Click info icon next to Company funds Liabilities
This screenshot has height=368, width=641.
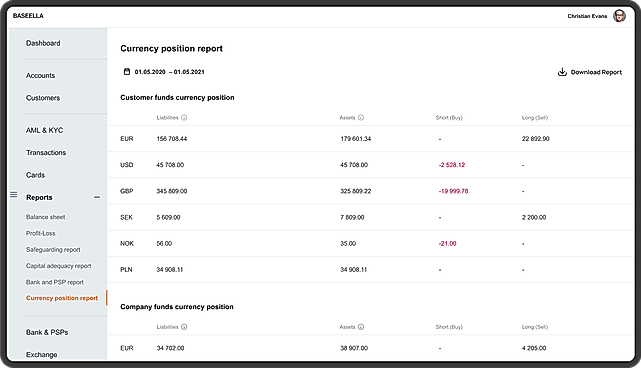coord(184,327)
